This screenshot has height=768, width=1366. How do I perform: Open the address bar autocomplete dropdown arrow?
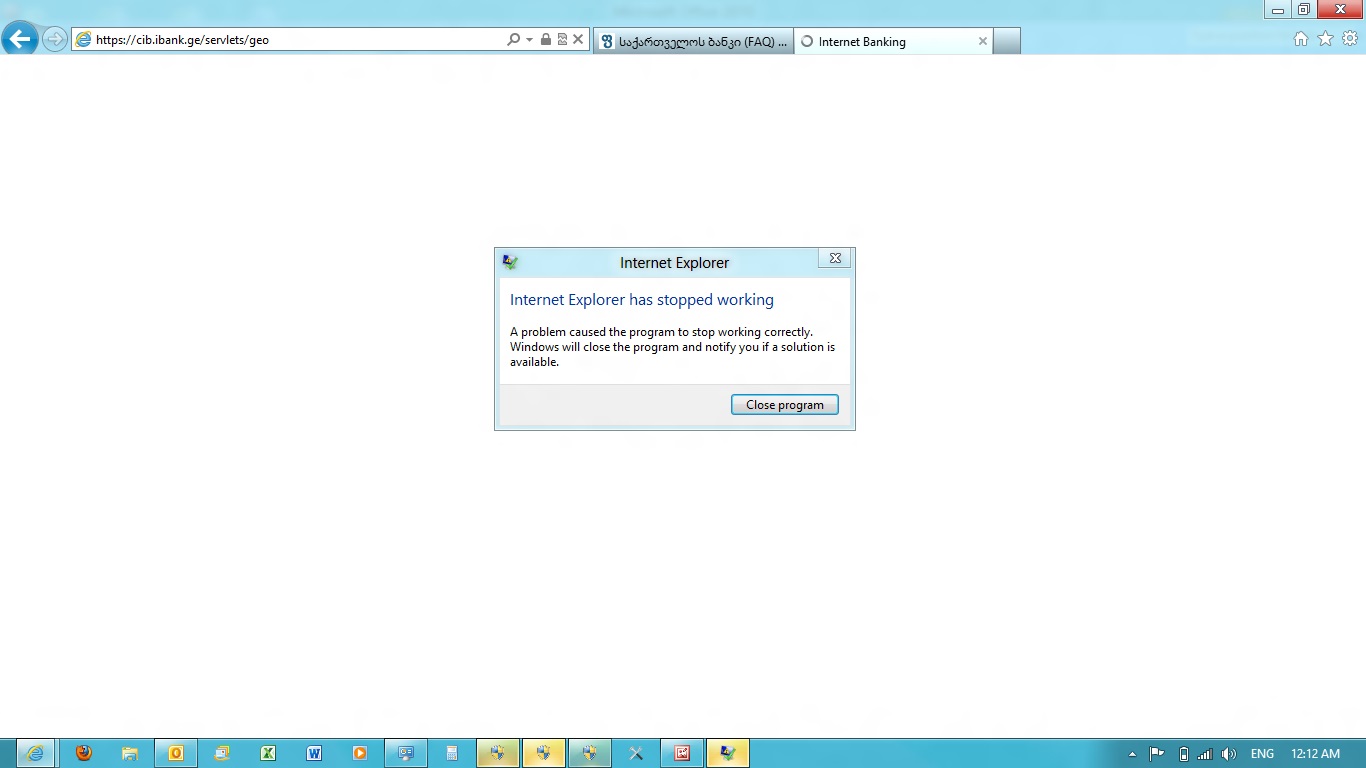(529, 40)
